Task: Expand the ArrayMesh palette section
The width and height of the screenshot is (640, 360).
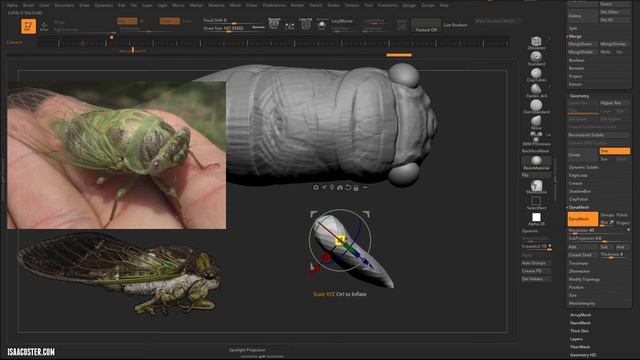Action: point(580,315)
